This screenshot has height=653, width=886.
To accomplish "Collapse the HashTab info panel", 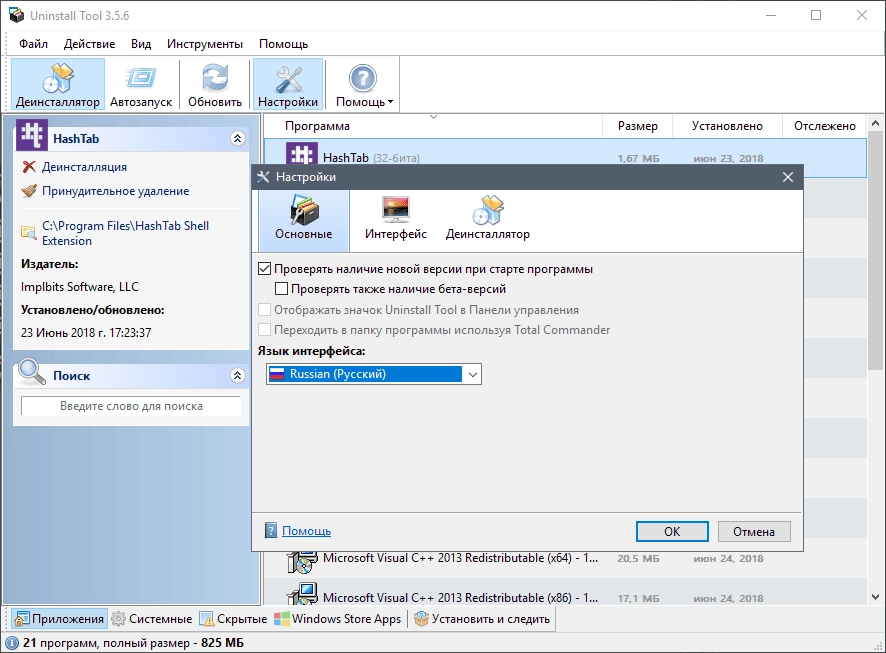I will [x=238, y=138].
